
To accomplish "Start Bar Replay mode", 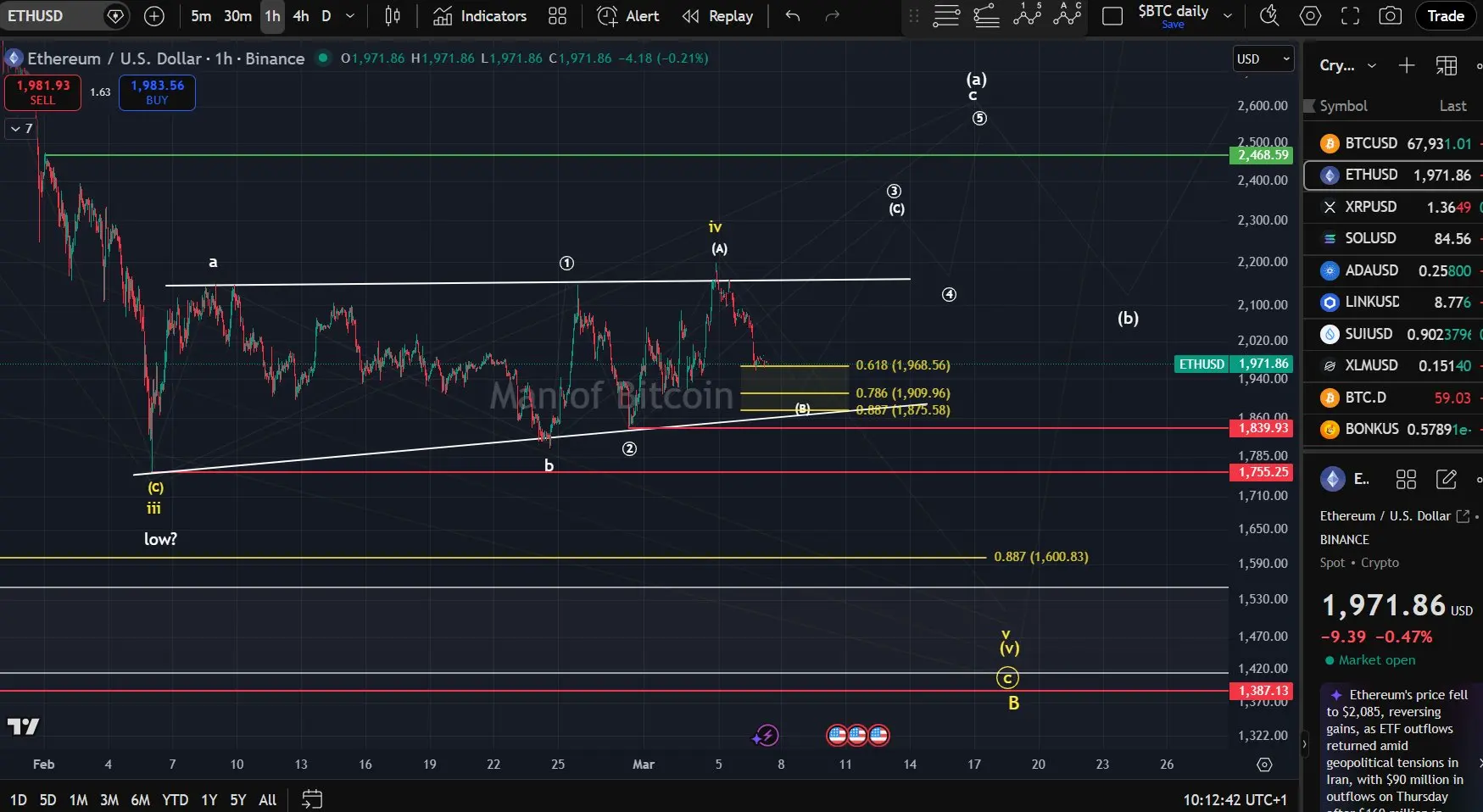I will click(x=718, y=16).
